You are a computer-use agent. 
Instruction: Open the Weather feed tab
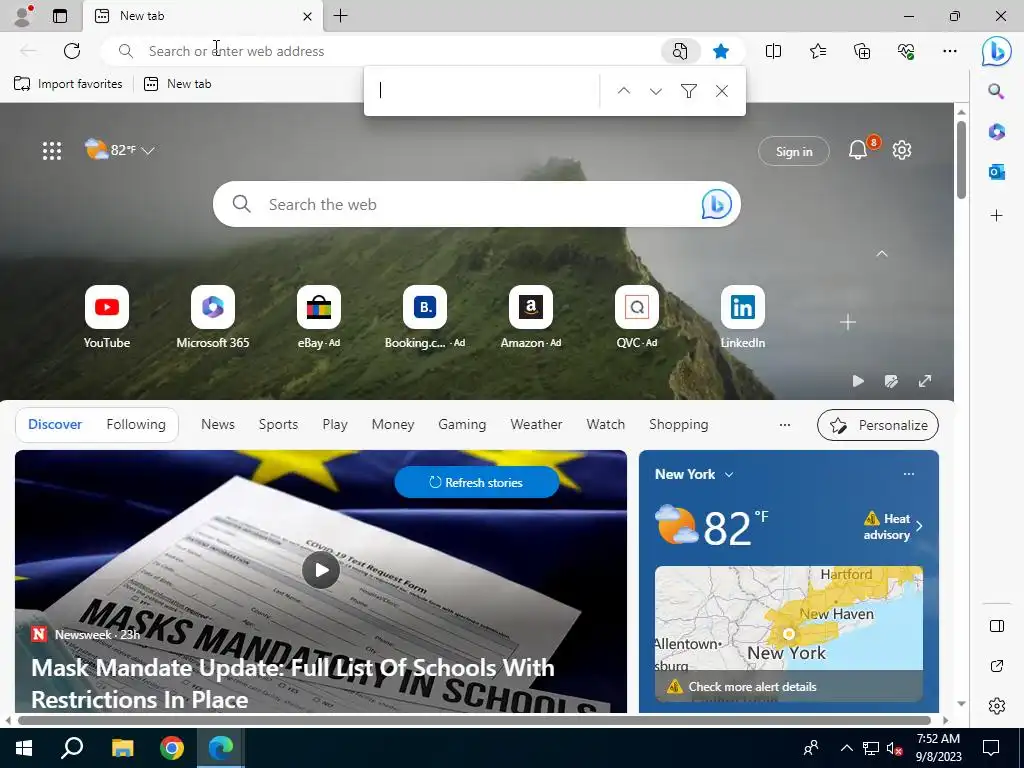pos(536,424)
